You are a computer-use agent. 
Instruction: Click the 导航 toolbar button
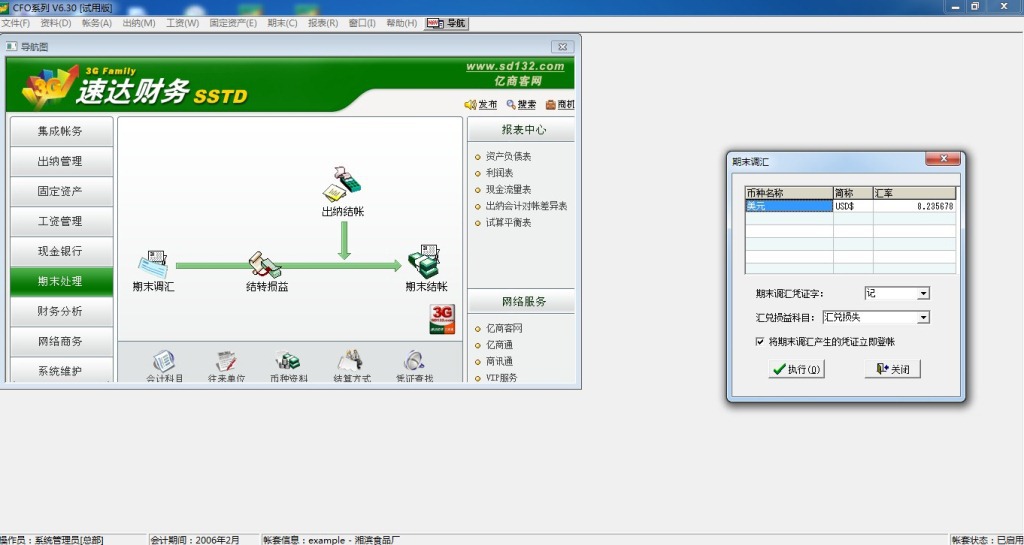[x=447, y=23]
